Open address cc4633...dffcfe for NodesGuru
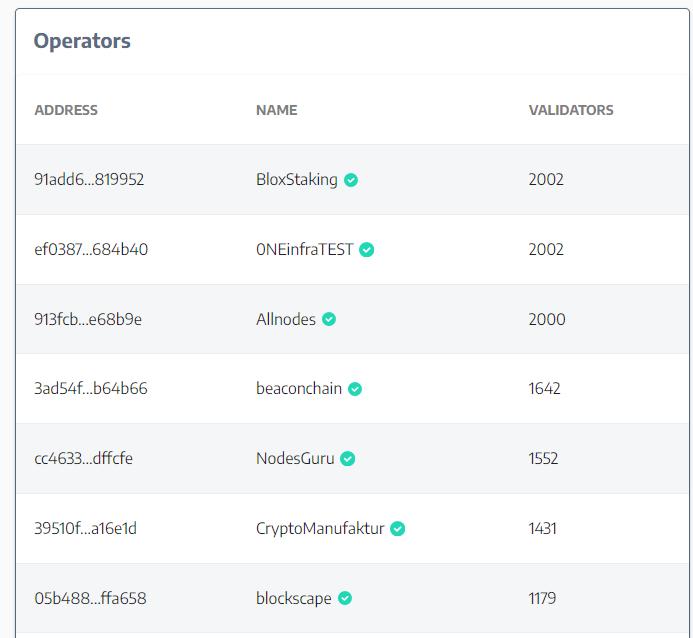 point(83,459)
